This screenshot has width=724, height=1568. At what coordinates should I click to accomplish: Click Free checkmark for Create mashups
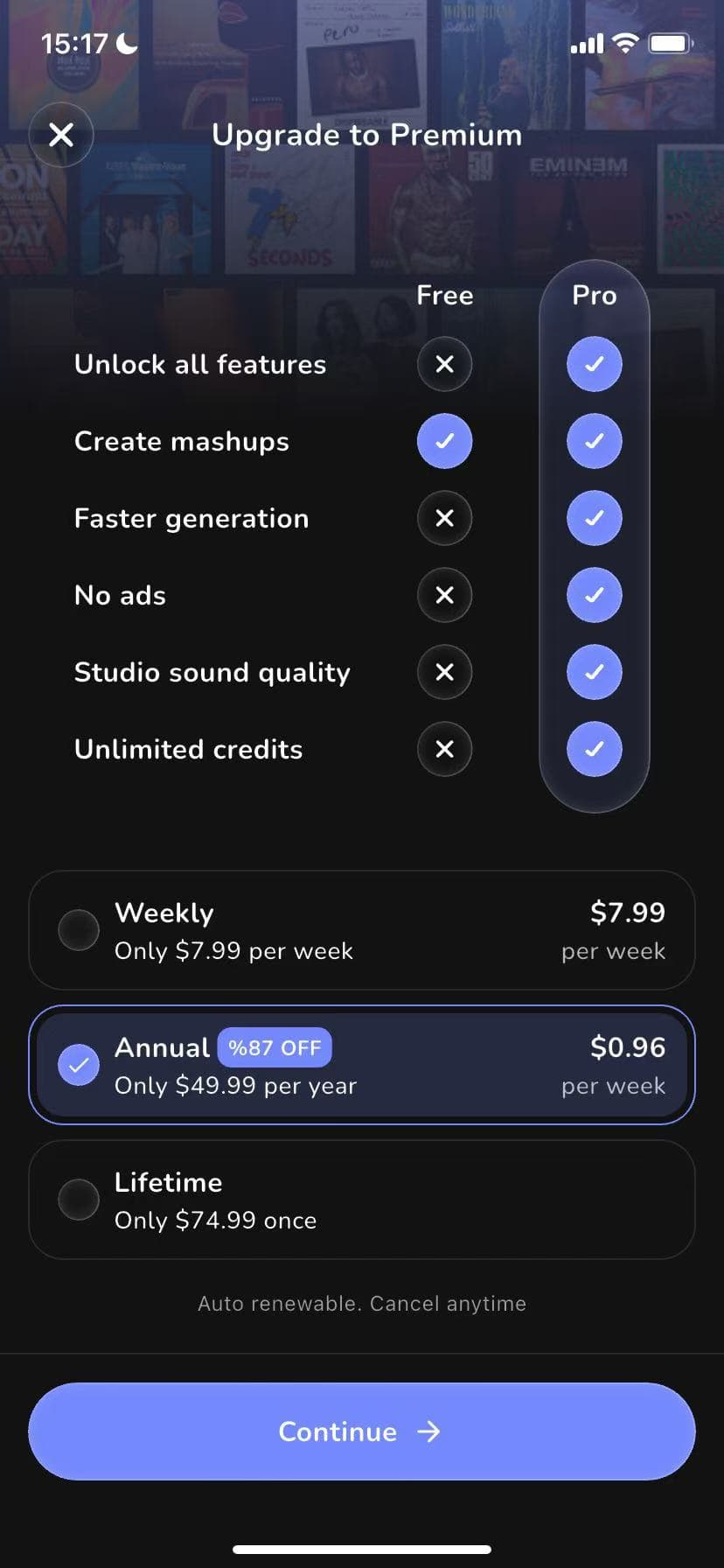coord(444,441)
